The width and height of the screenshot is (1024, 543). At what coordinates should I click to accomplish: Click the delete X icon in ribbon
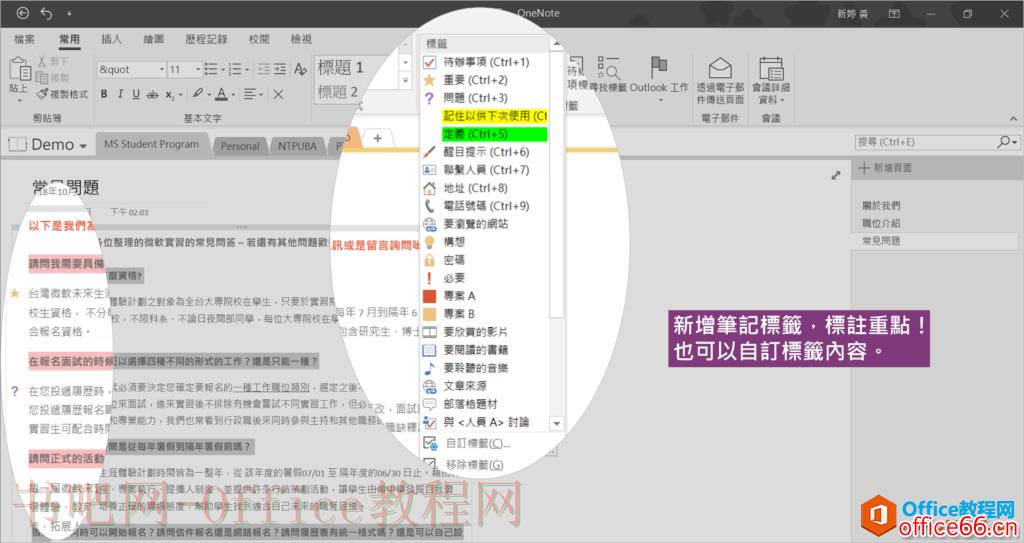pos(278,94)
